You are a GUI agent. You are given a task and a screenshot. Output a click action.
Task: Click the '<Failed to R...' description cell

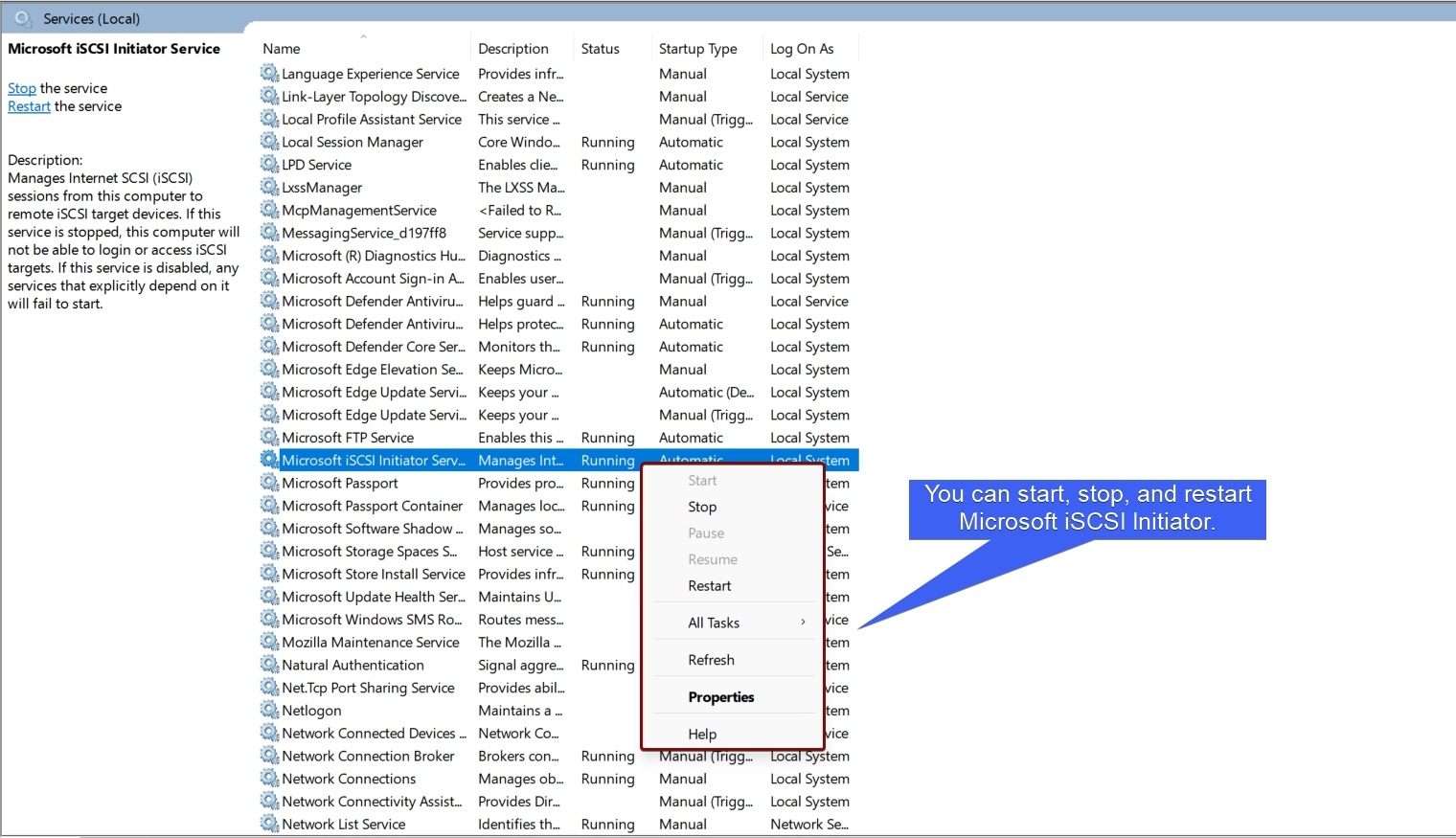point(520,210)
